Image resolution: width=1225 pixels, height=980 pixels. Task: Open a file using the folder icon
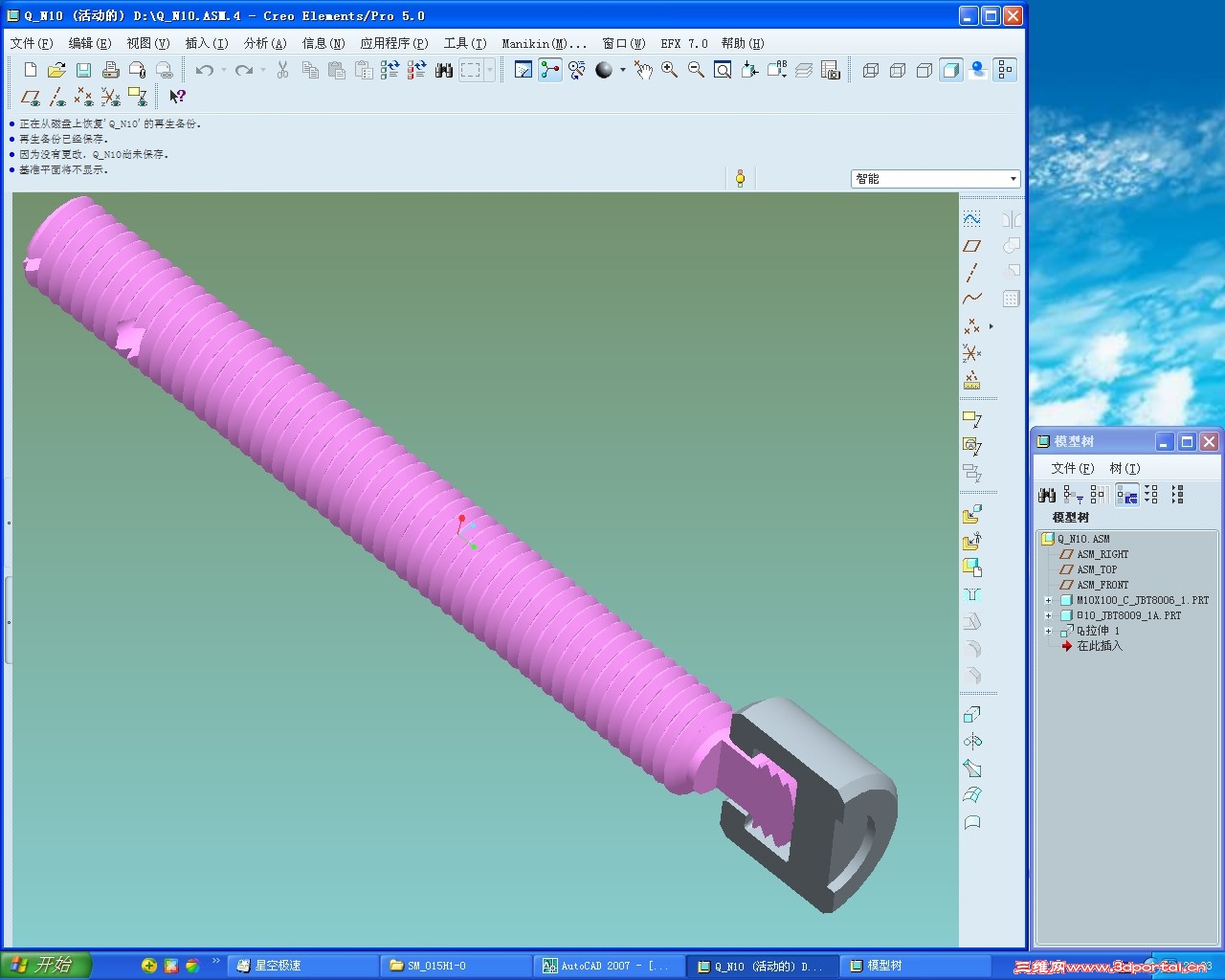tap(56, 70)
